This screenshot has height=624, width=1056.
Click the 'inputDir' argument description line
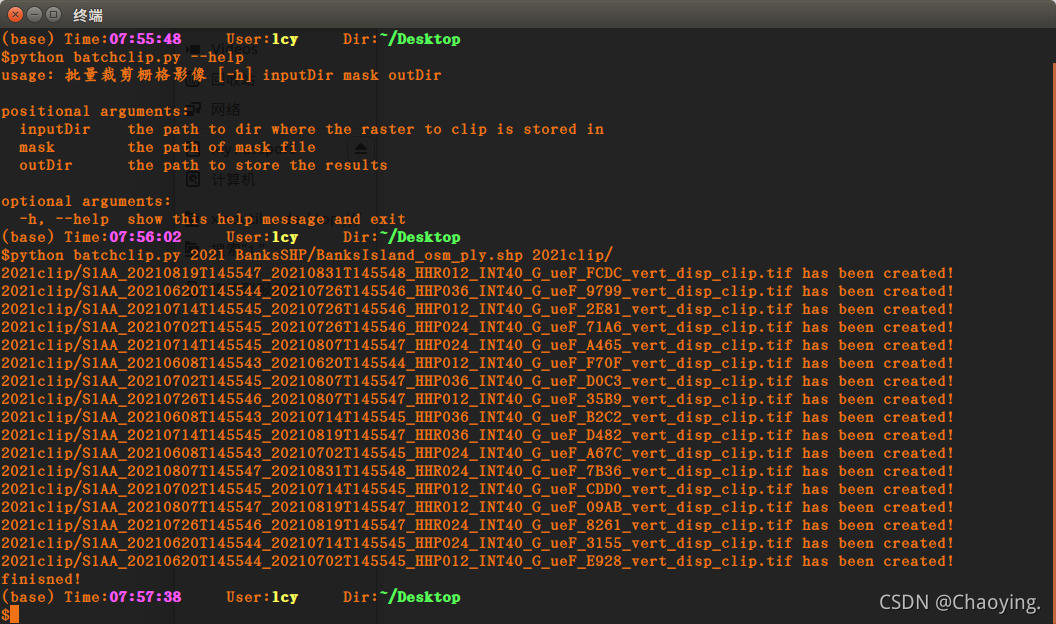(311, 129)
